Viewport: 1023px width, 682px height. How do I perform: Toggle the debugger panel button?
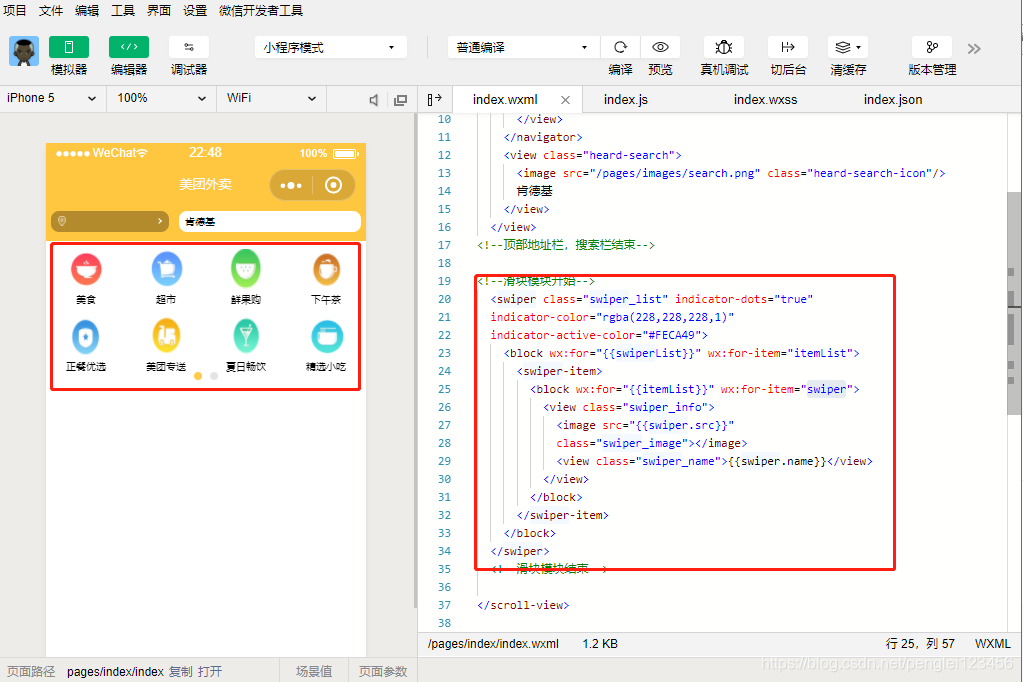[x=189, y=47]
